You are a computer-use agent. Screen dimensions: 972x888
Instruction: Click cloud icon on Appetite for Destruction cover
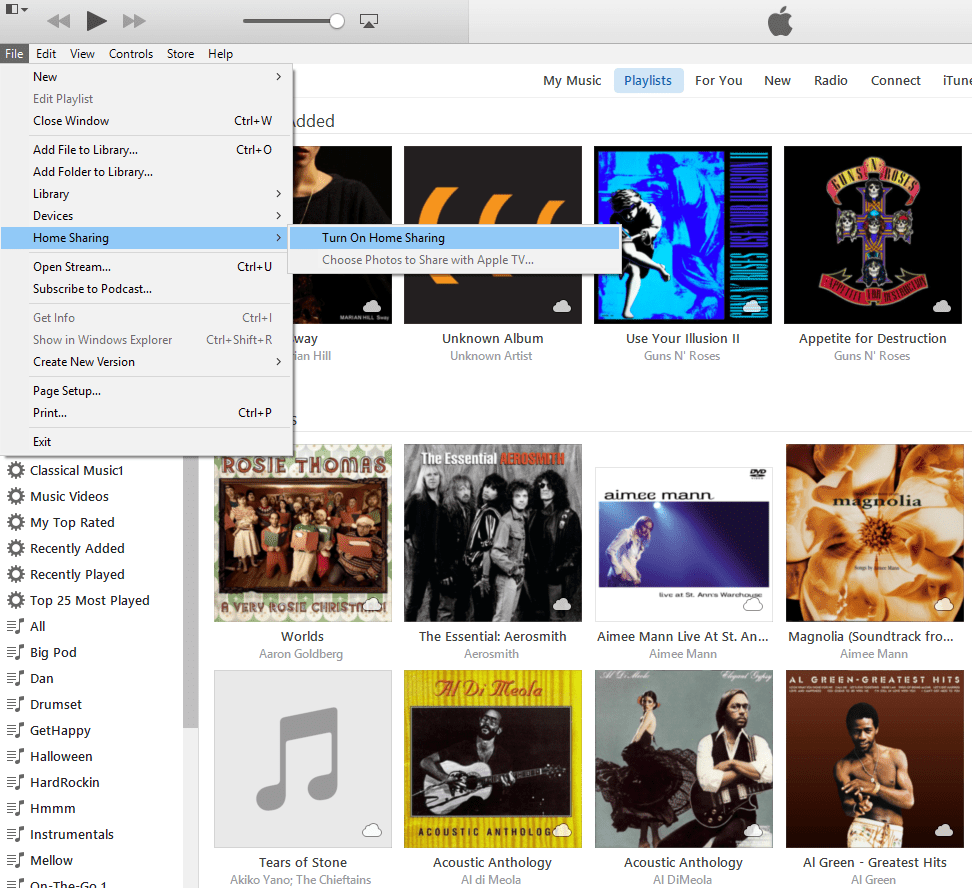coord(942,306)
